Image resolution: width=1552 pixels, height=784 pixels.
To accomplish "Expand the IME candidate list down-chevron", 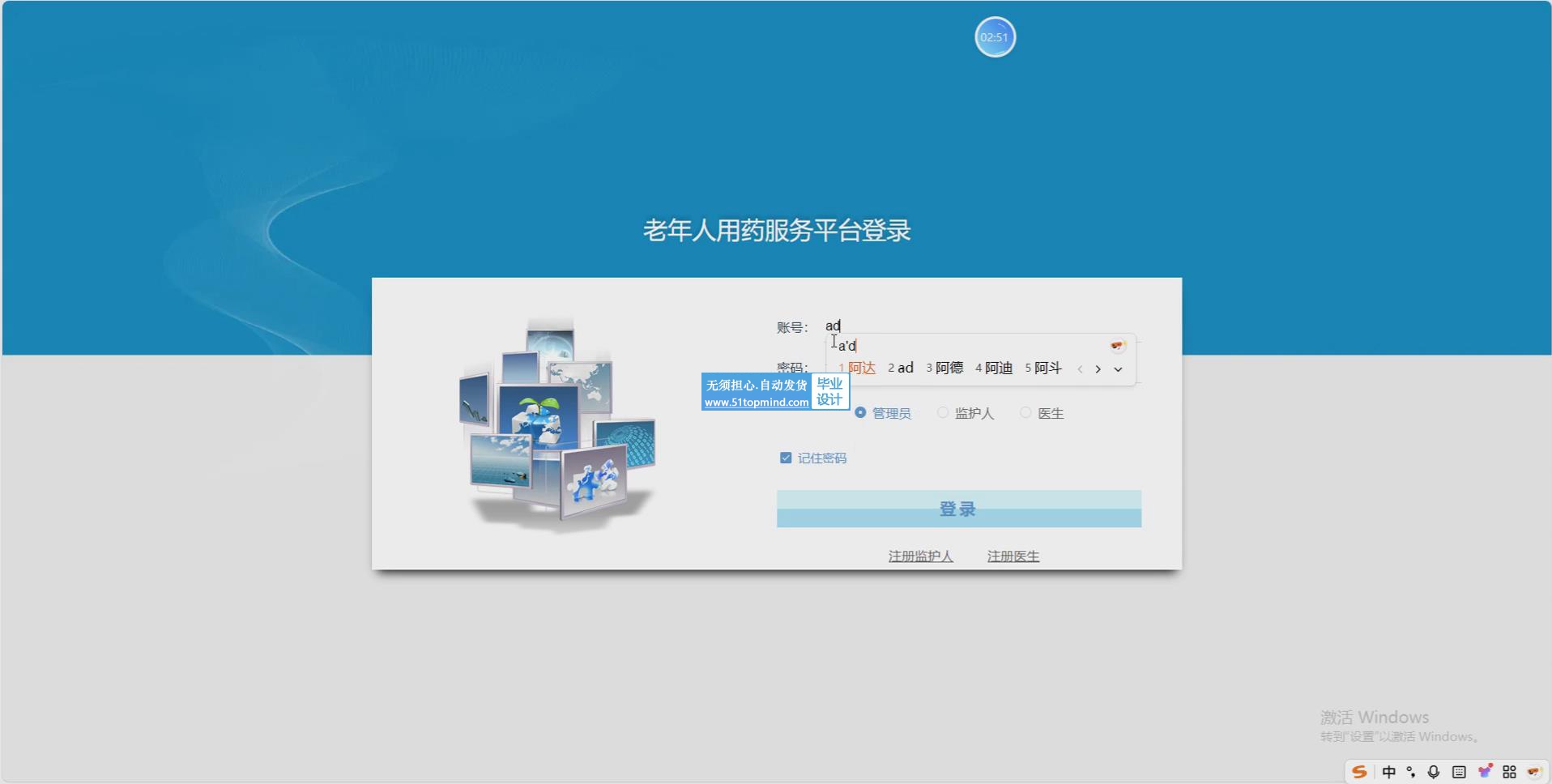I will coord(1118,369).
